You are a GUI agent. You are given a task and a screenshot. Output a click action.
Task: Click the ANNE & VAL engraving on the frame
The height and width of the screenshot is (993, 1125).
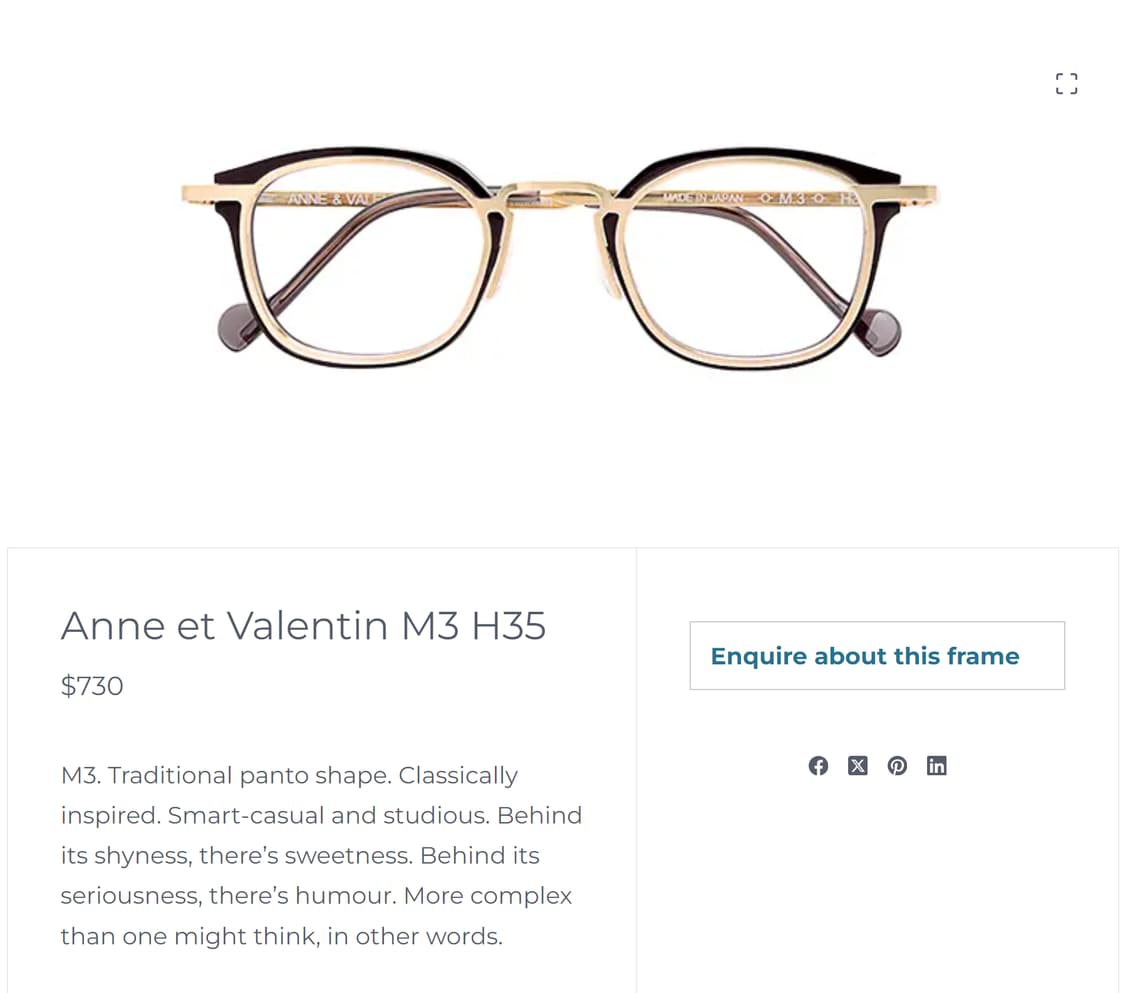pos(328,199)
